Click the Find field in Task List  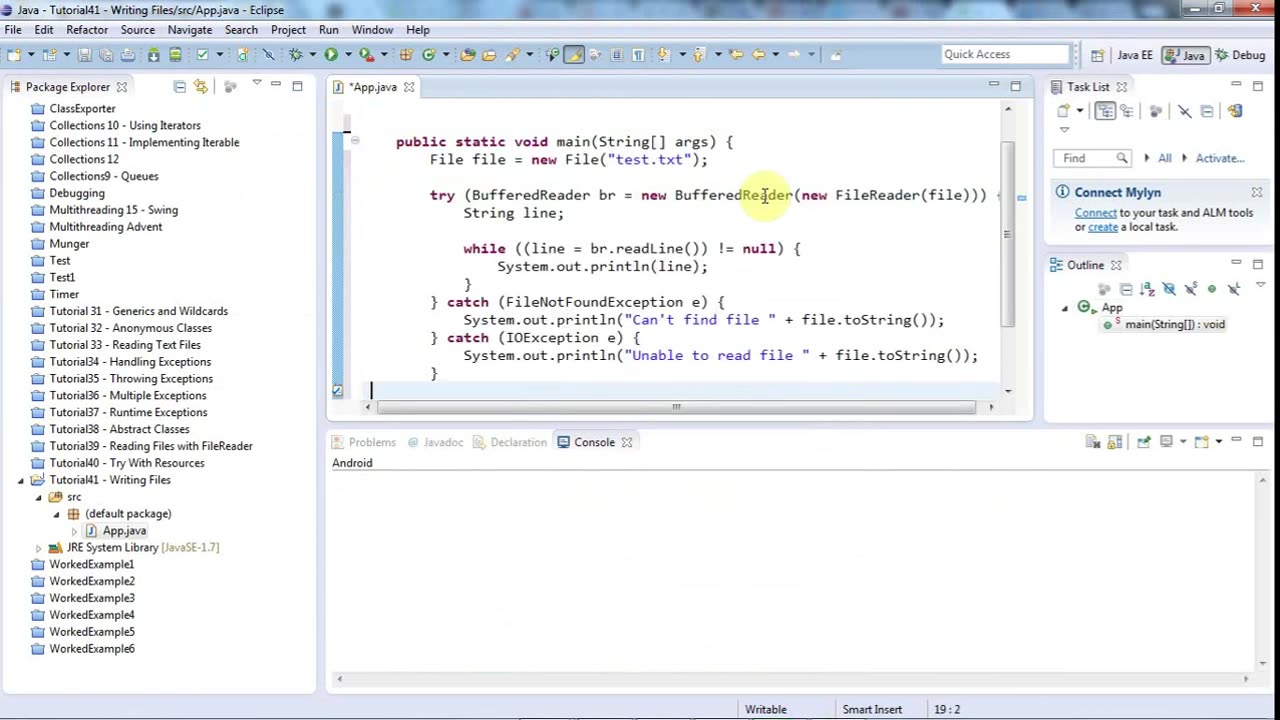1092,158
